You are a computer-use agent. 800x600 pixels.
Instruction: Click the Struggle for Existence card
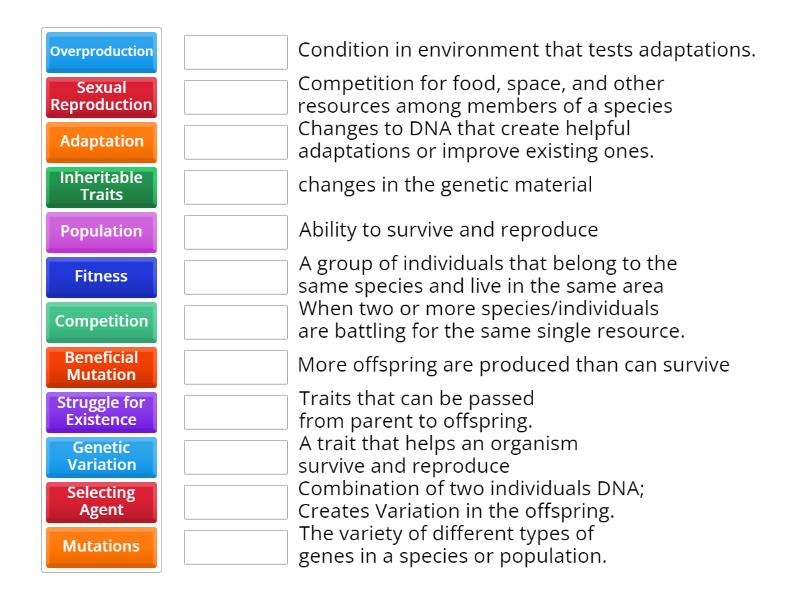click(100, 412)
